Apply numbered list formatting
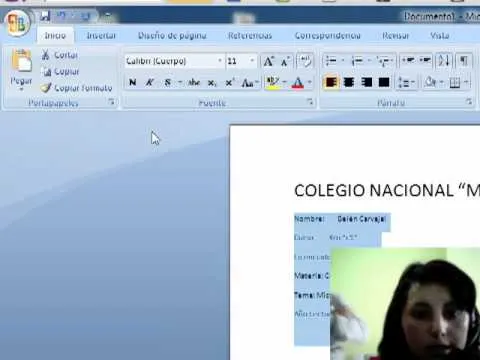 pyautogui.click(x=357, y=61)
